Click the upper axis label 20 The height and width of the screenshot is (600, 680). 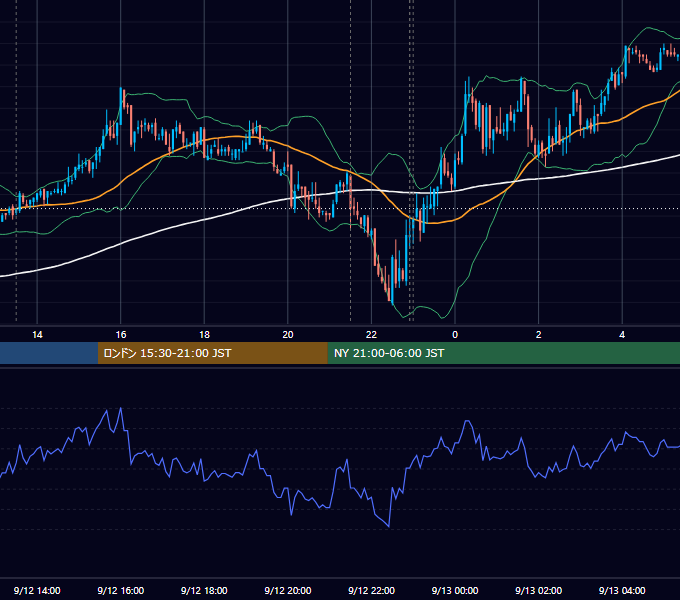tap(288, 335)
